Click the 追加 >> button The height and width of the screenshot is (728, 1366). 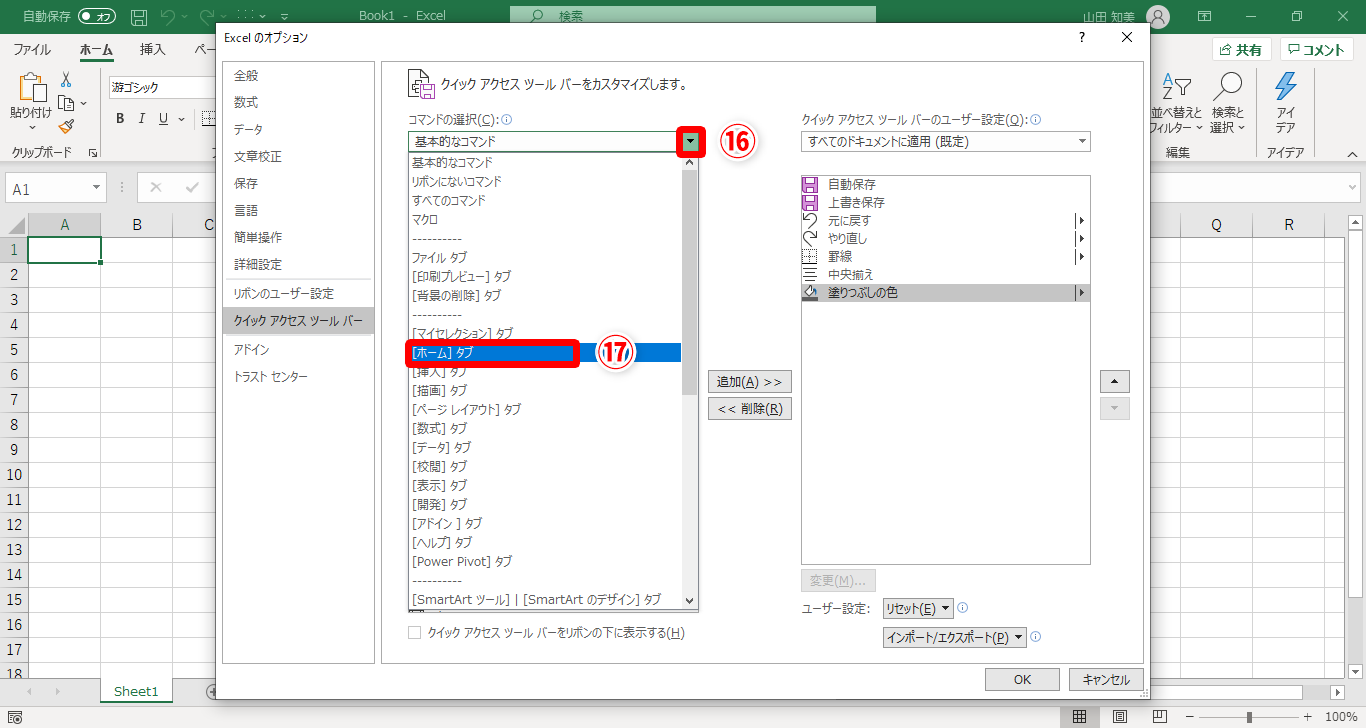tap(750, 382)
